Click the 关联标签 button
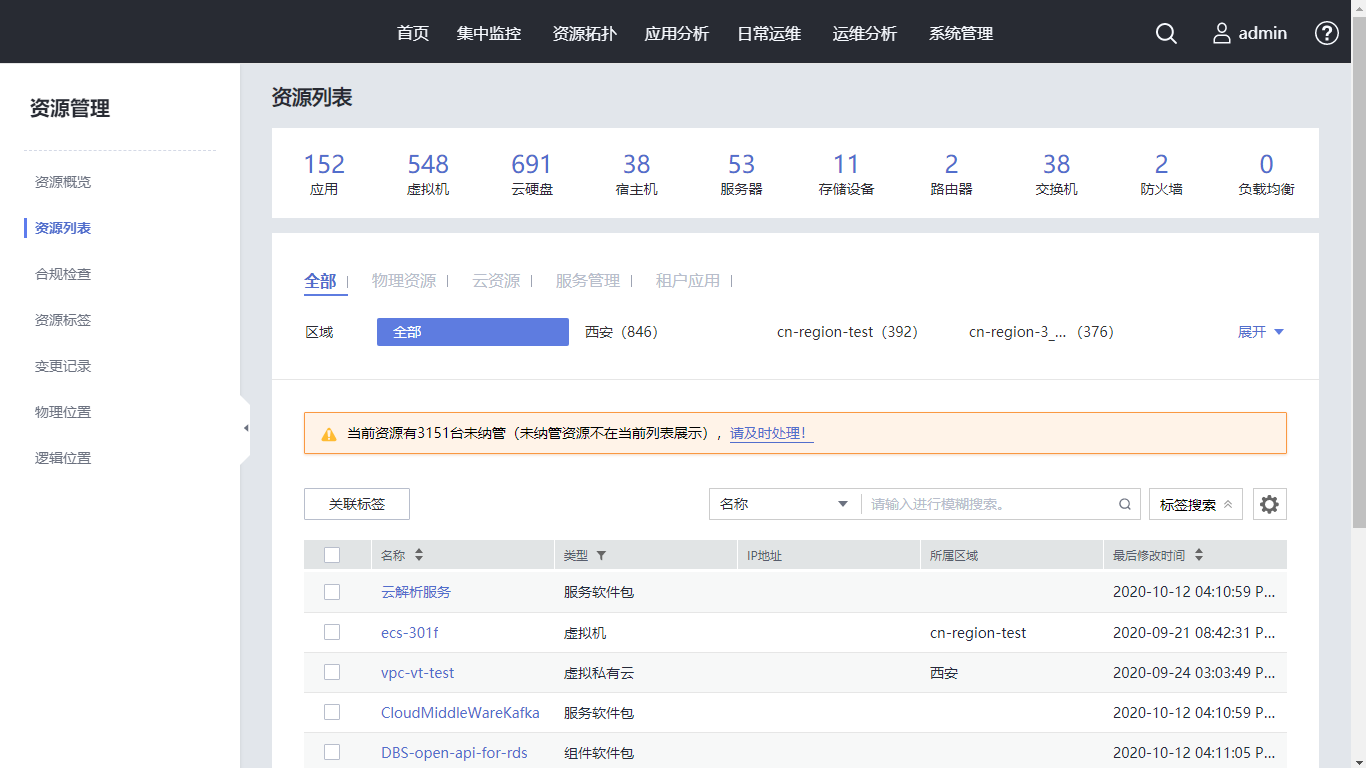 [x=357, y=504]
